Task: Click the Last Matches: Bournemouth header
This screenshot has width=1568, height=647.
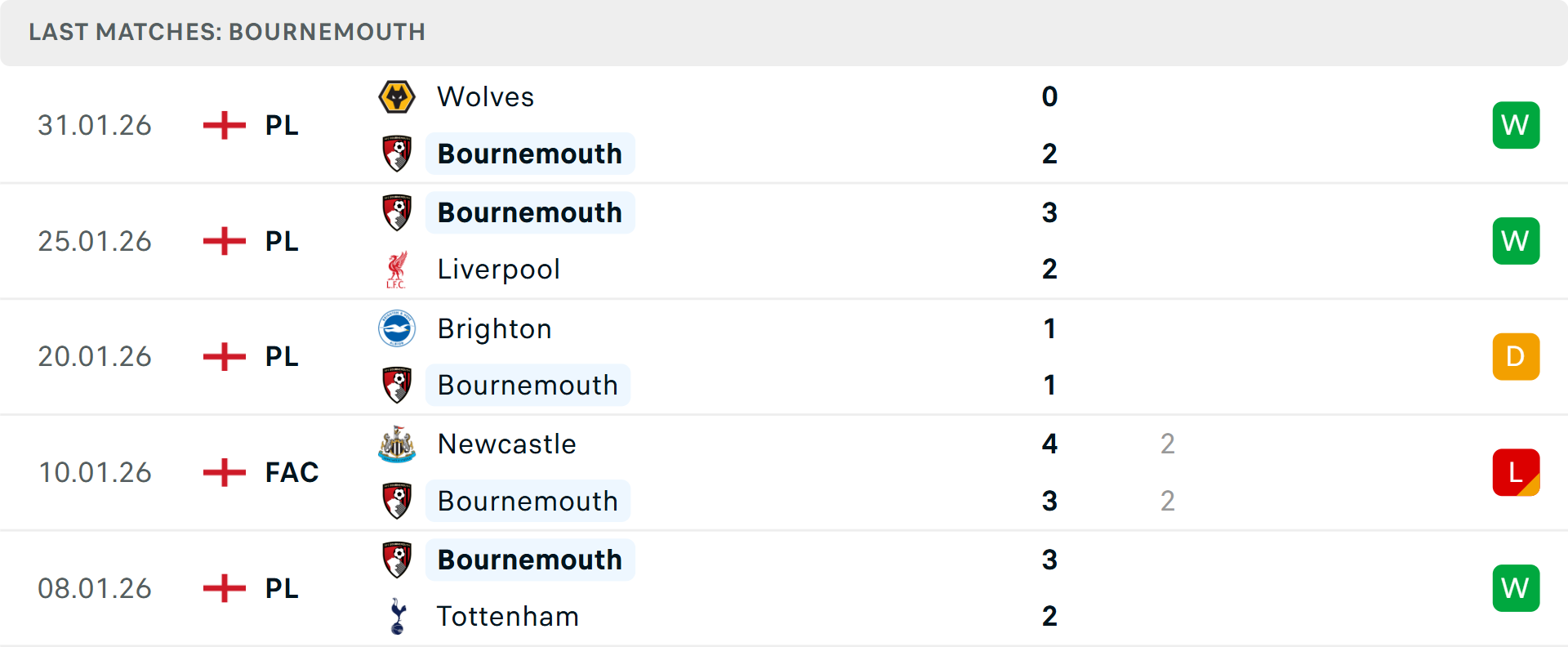Action: pyautogui.click(x=227, y=32)
